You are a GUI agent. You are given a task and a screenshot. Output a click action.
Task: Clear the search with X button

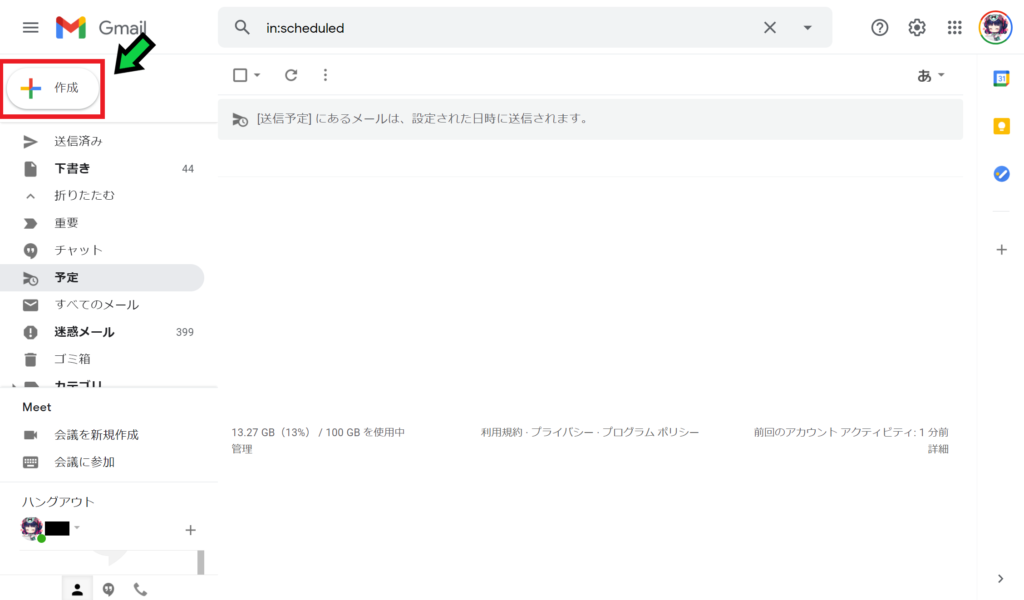tap(770, 28)
